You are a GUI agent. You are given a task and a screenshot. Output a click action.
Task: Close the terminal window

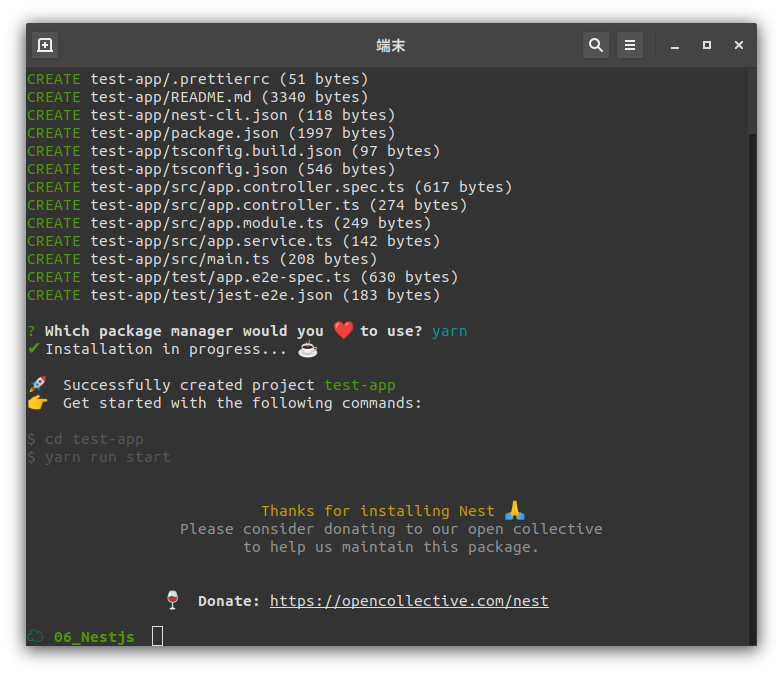(x=739, y=45)
